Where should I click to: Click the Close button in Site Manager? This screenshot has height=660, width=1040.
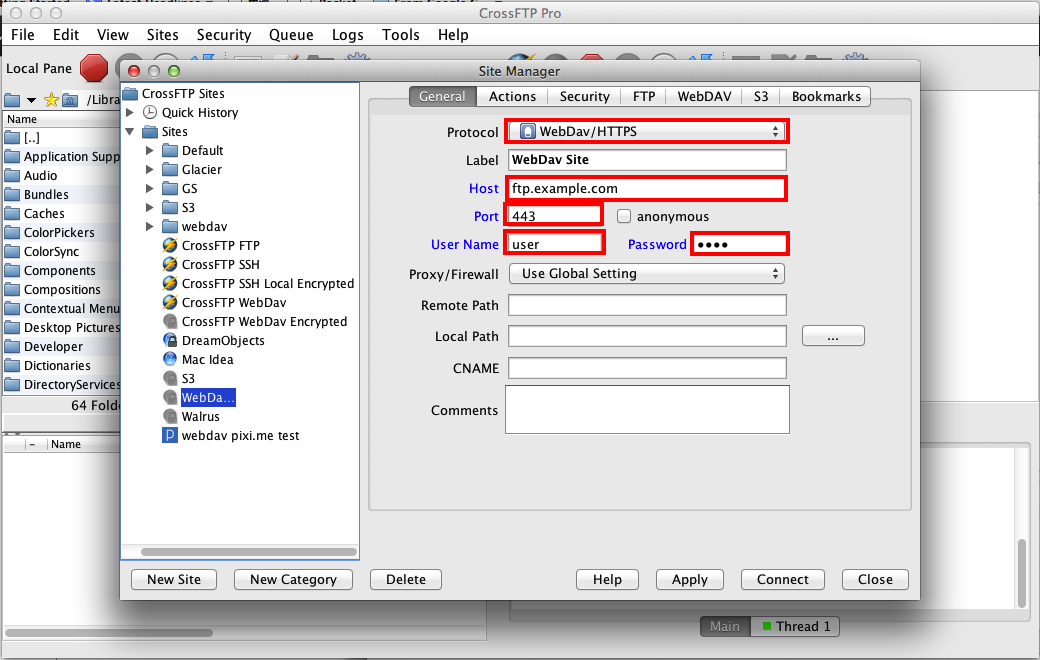click(x=875, y=579)
